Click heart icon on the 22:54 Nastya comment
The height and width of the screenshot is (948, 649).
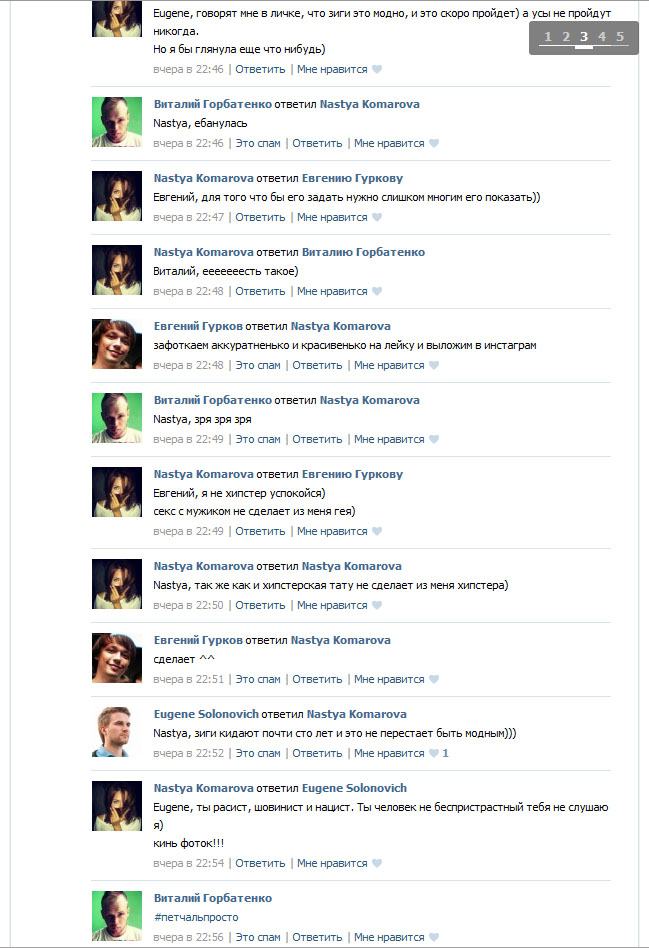pos(377,863)
